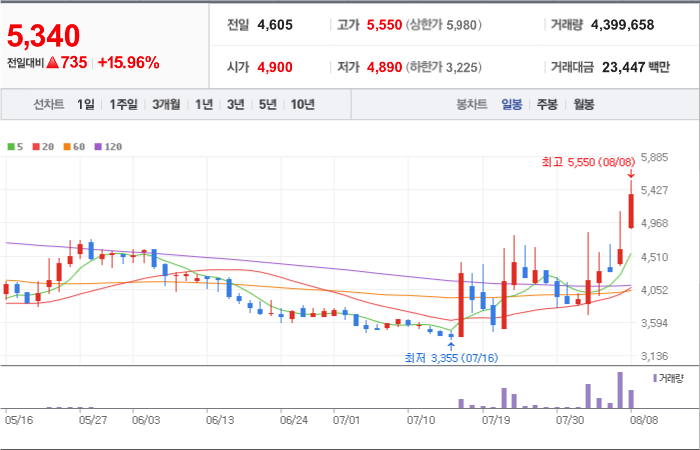Click the purple 거래량 volume legend marker

tap(655, 379)
